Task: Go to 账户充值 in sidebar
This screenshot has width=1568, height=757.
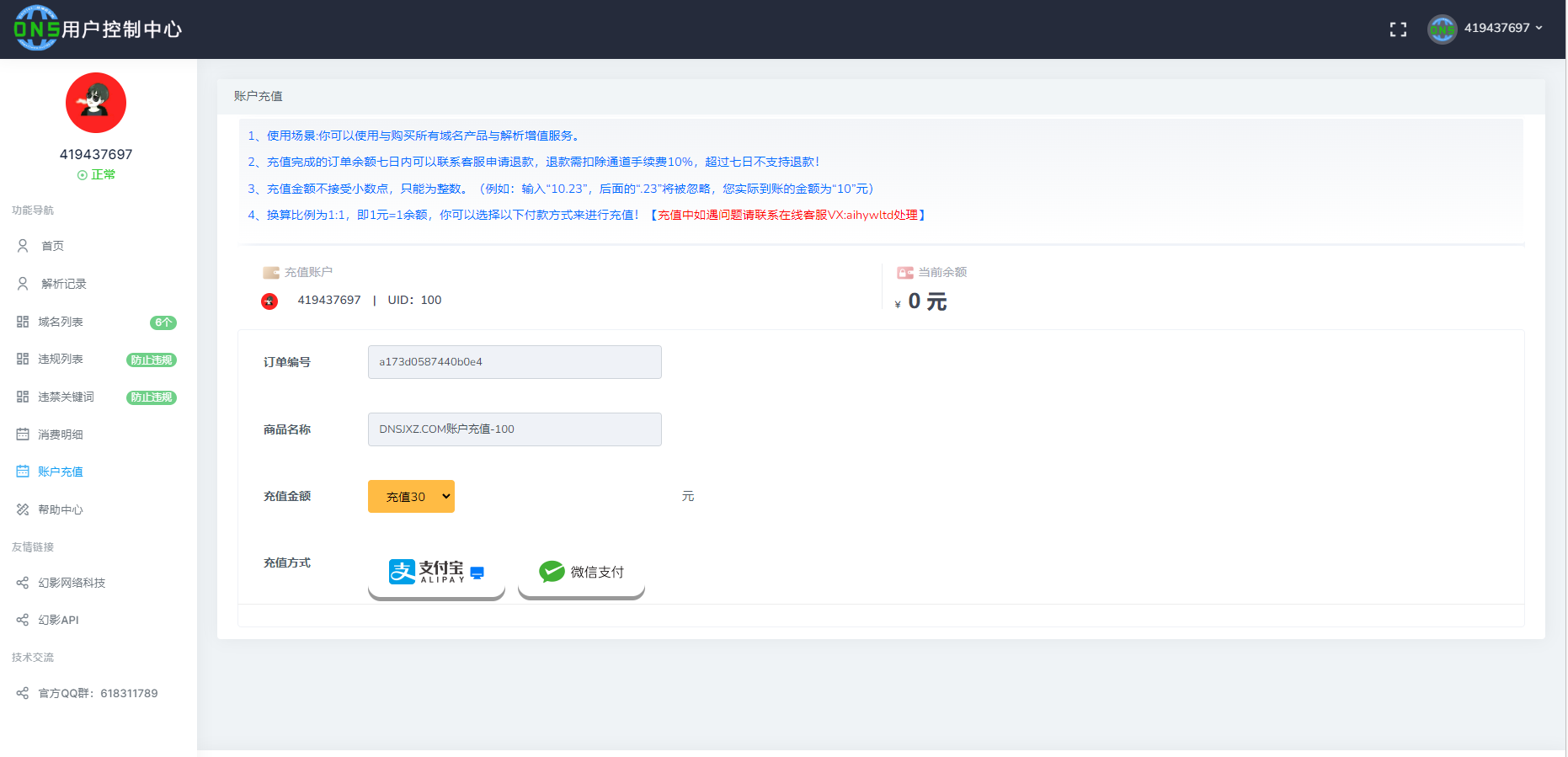Action: [60, 472]
